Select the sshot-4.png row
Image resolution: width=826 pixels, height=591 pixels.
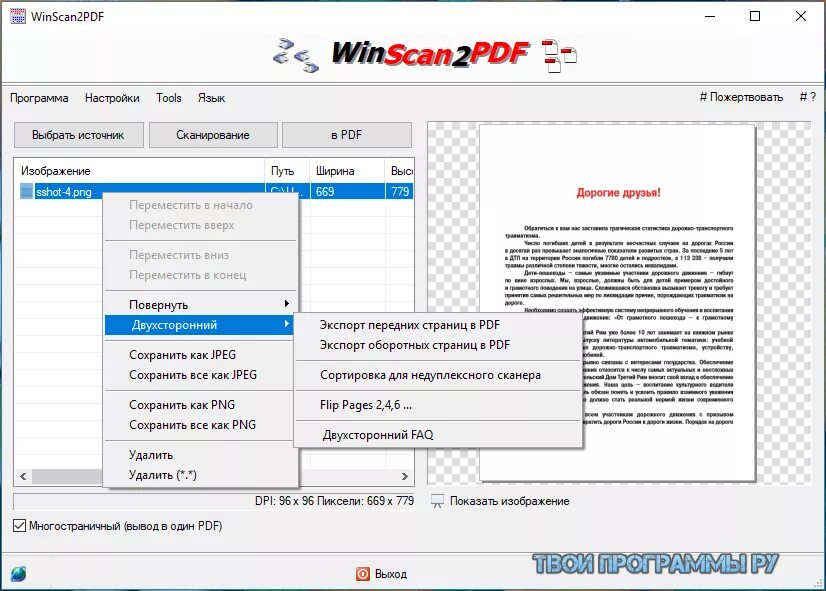pos(213,191)
